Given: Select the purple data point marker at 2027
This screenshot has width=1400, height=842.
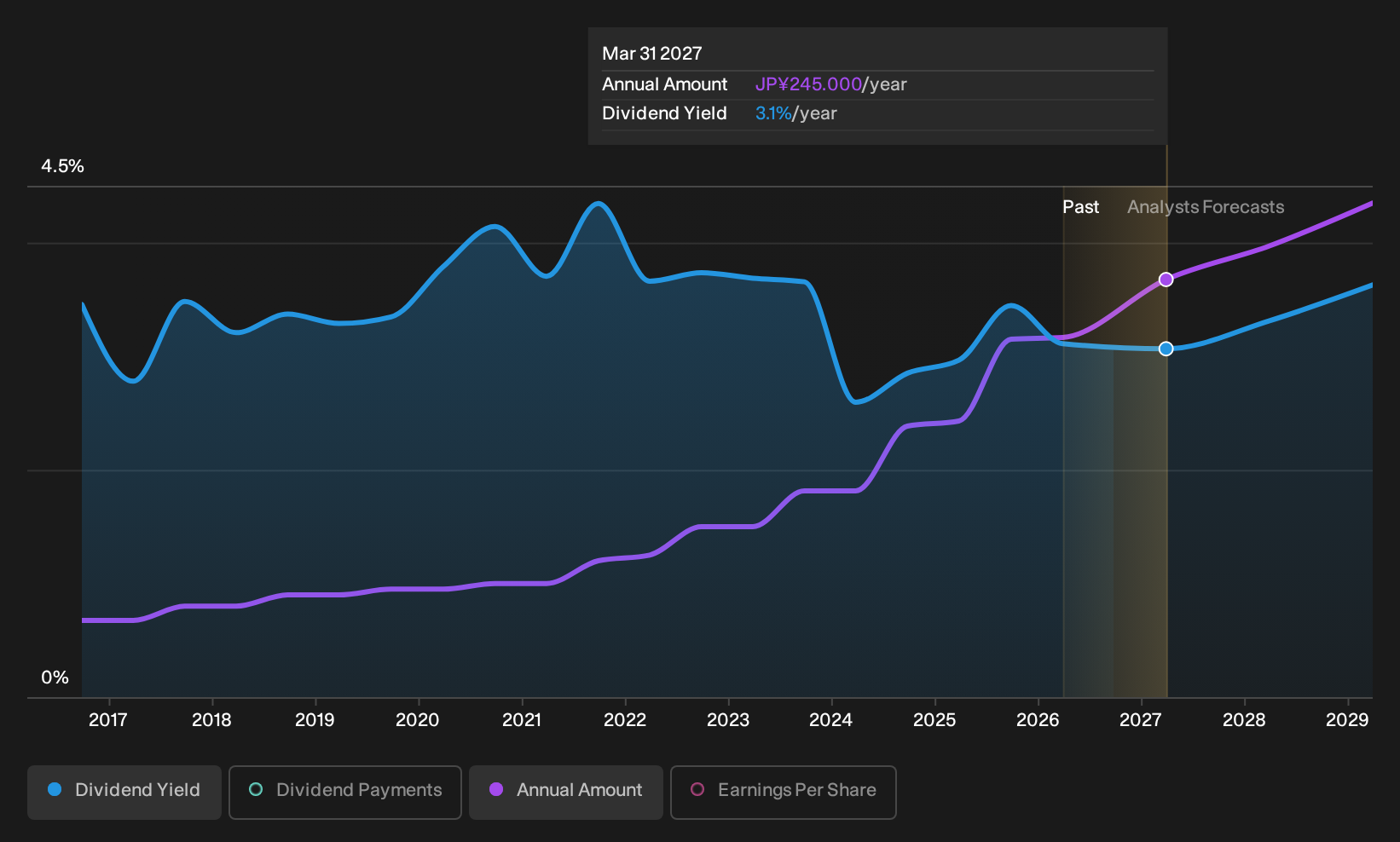Looking at the screenshot, I should (x=1166, y=280).
